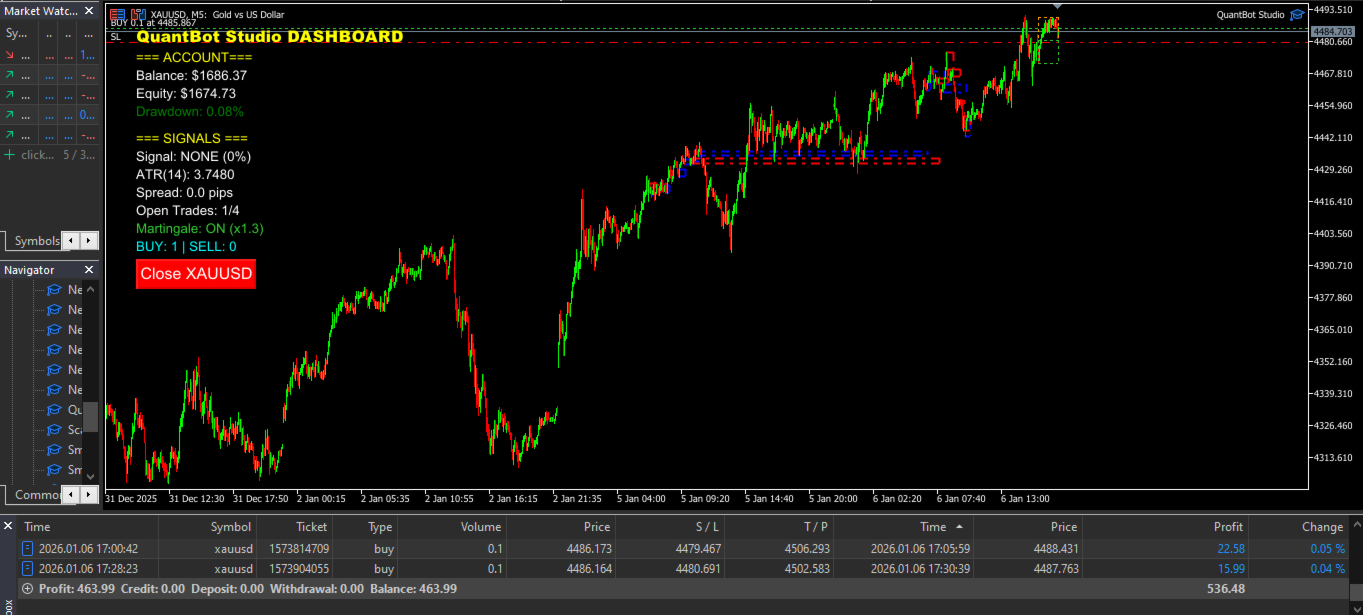The width and height of the screenshot is (1363, 615).
Task: Open the Symbols tab in Market Watch
Action: [37, 241]
